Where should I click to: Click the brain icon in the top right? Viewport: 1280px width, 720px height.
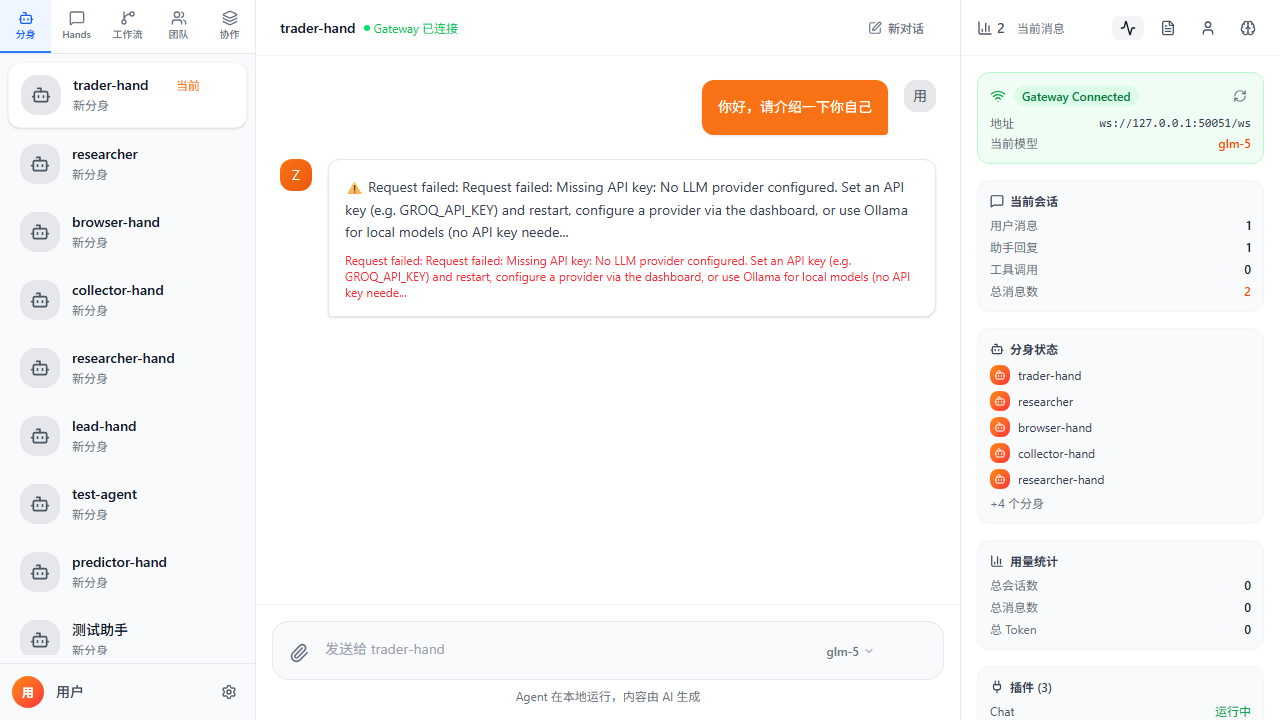[1248, 28]
